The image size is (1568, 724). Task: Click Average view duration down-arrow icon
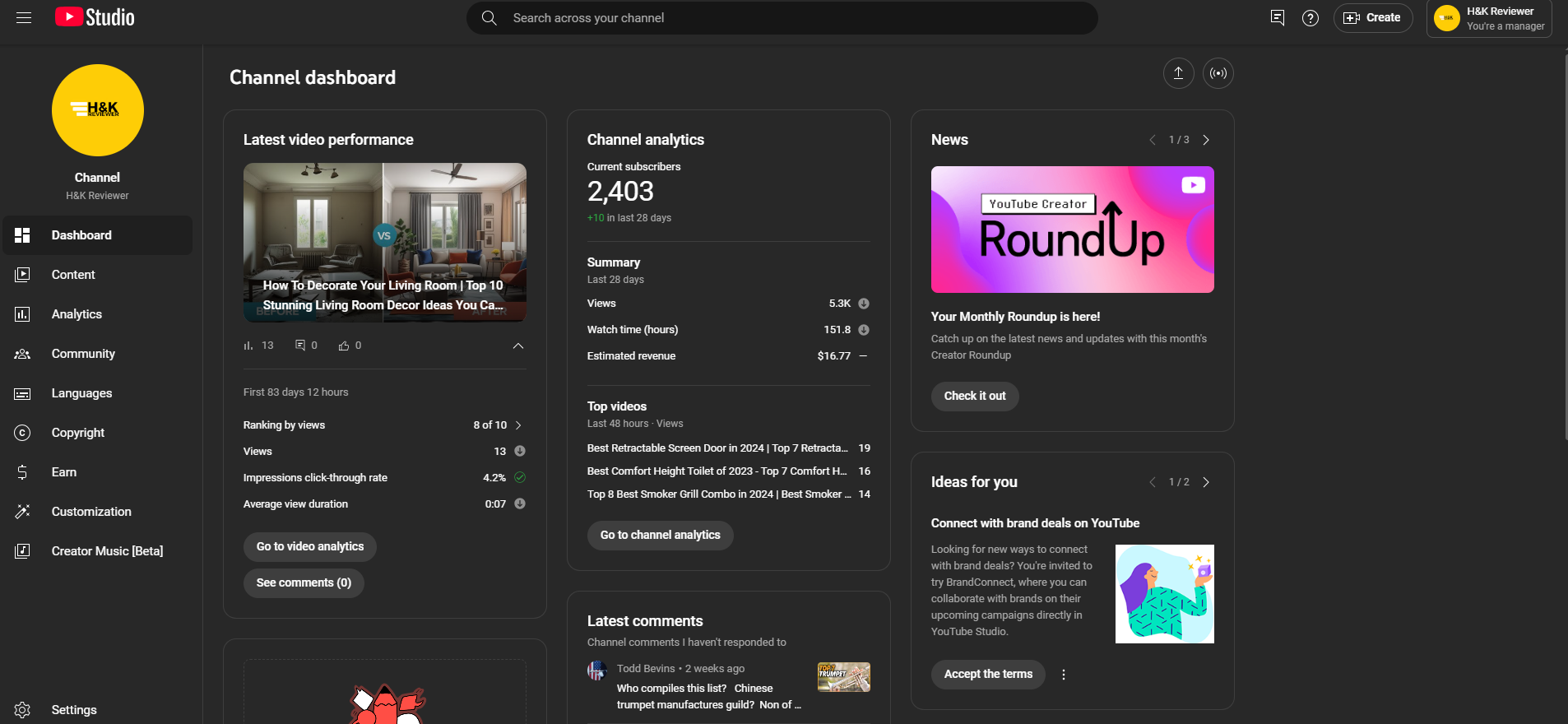click(x=520, y=504)
